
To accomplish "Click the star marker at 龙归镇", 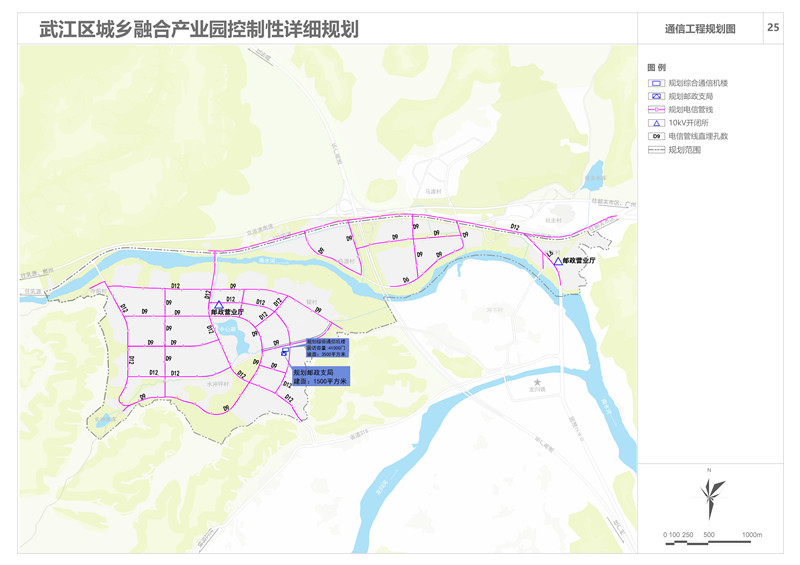I will click(537, 382).
